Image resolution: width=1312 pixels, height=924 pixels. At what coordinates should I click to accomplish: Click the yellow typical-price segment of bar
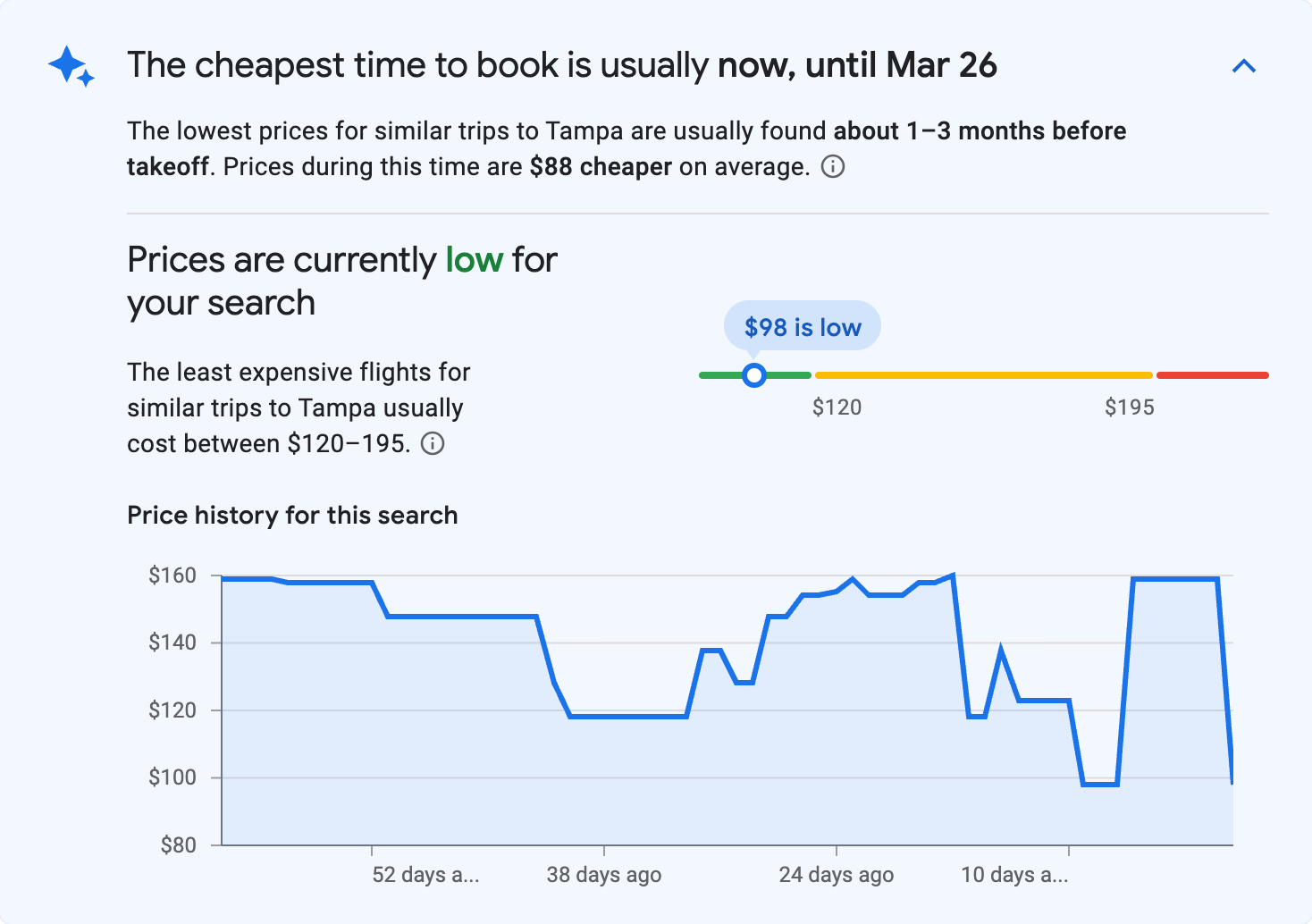point(983,374)
